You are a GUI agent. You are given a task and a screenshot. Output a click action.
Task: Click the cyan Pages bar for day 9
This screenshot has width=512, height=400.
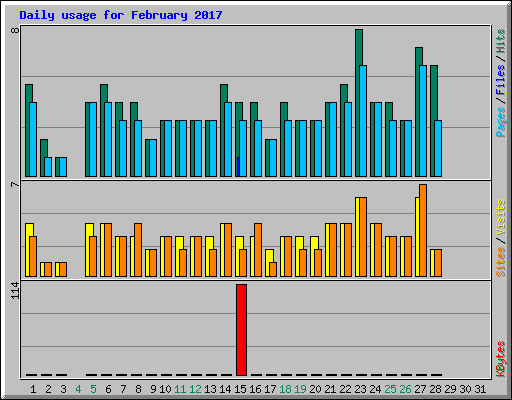(x=153, y=158)
